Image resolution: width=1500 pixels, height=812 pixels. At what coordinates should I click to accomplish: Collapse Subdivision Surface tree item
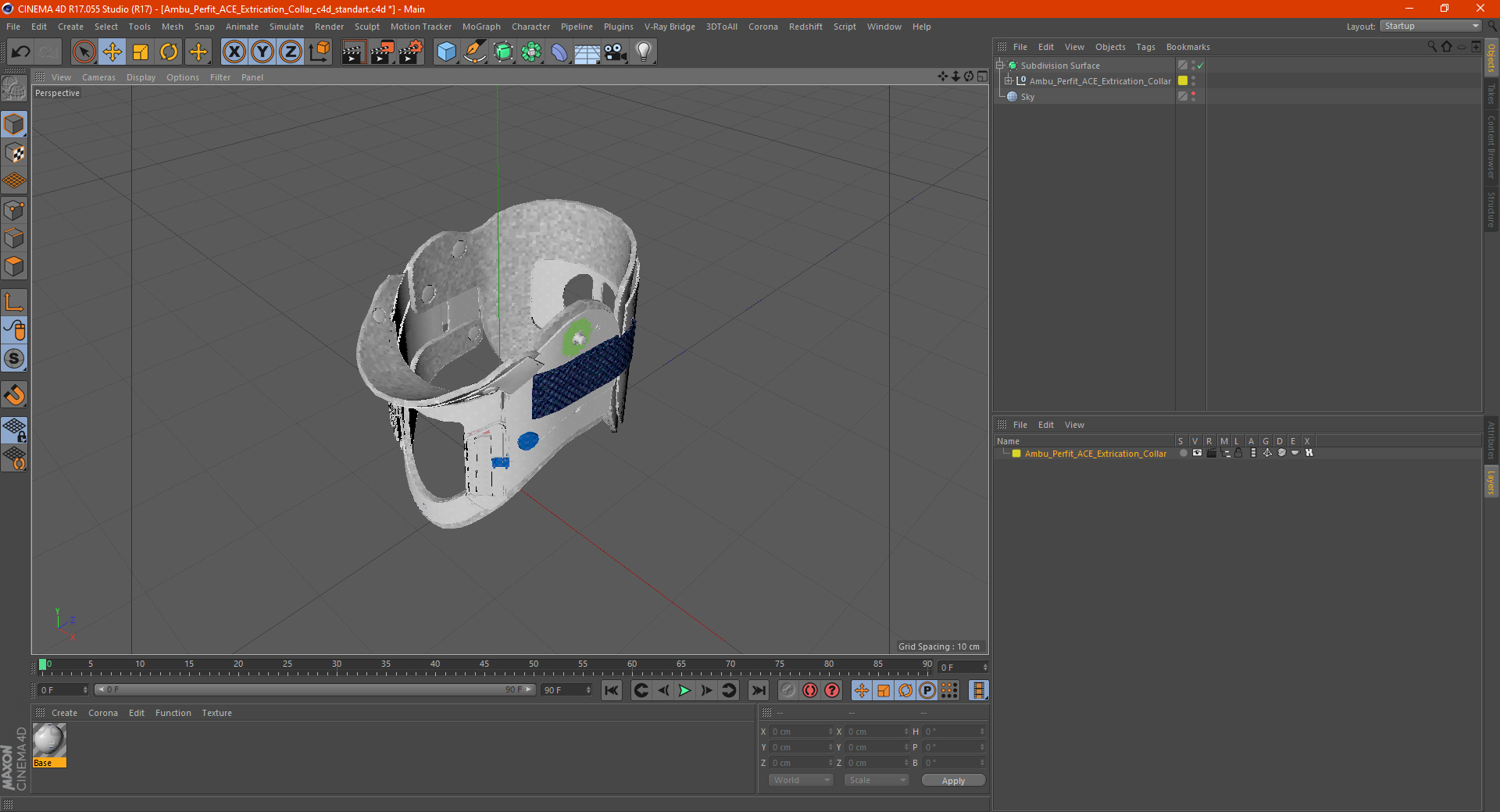coord(999,66)
